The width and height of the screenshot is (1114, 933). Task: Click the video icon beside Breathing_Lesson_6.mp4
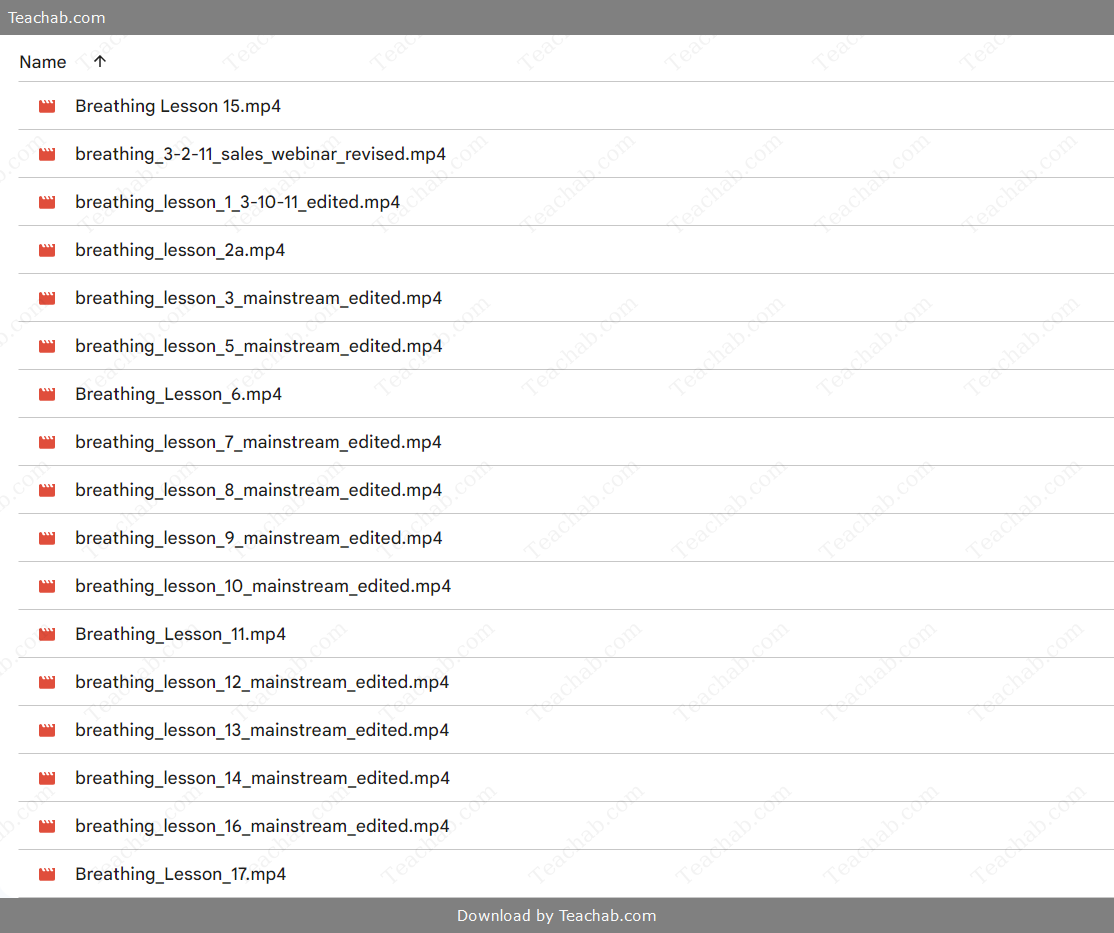coord(47,394)
